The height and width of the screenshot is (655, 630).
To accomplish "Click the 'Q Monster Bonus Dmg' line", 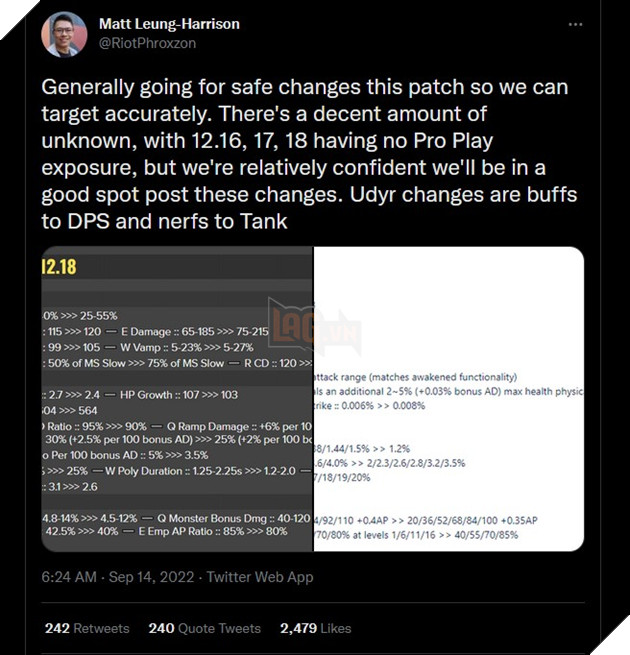I will click(234, 518).
